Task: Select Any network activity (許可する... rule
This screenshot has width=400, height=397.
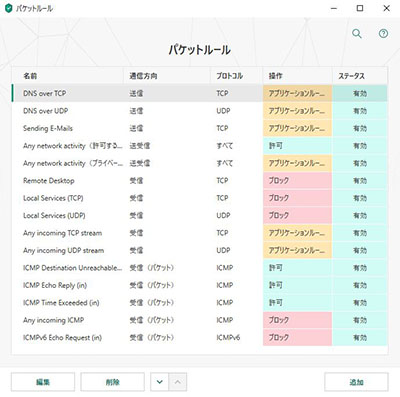Action: coord(200,146)
